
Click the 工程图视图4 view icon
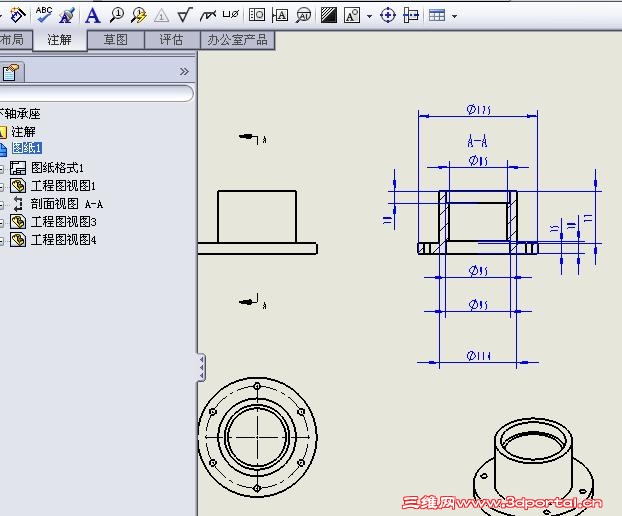coord(18,240)
